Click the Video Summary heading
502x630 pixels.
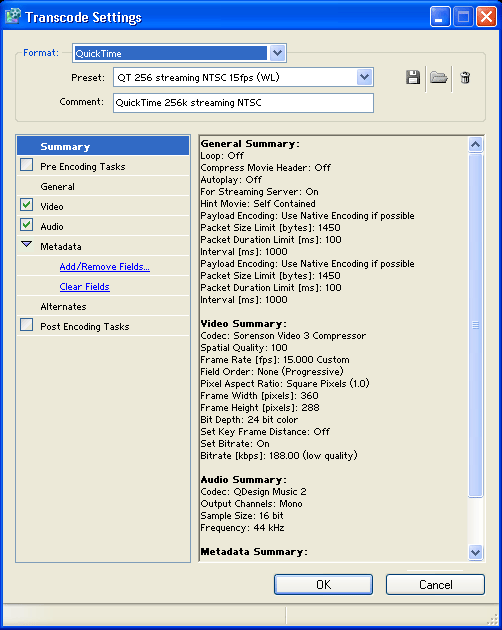coord(244,324)
